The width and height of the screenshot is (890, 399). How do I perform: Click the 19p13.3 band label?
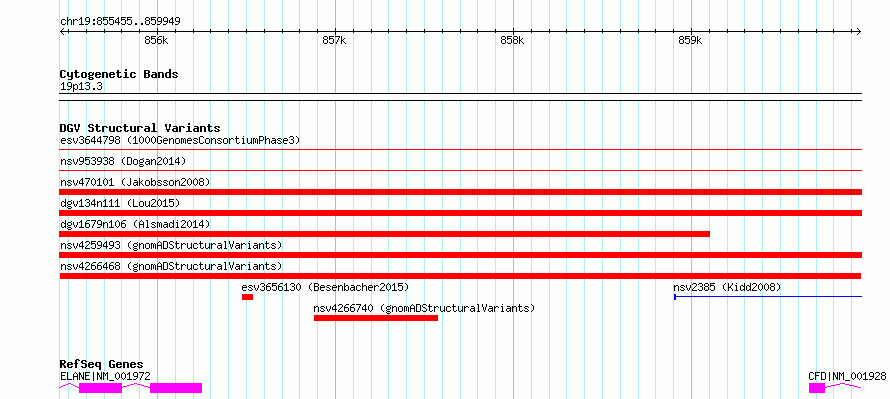click(81, 86)
